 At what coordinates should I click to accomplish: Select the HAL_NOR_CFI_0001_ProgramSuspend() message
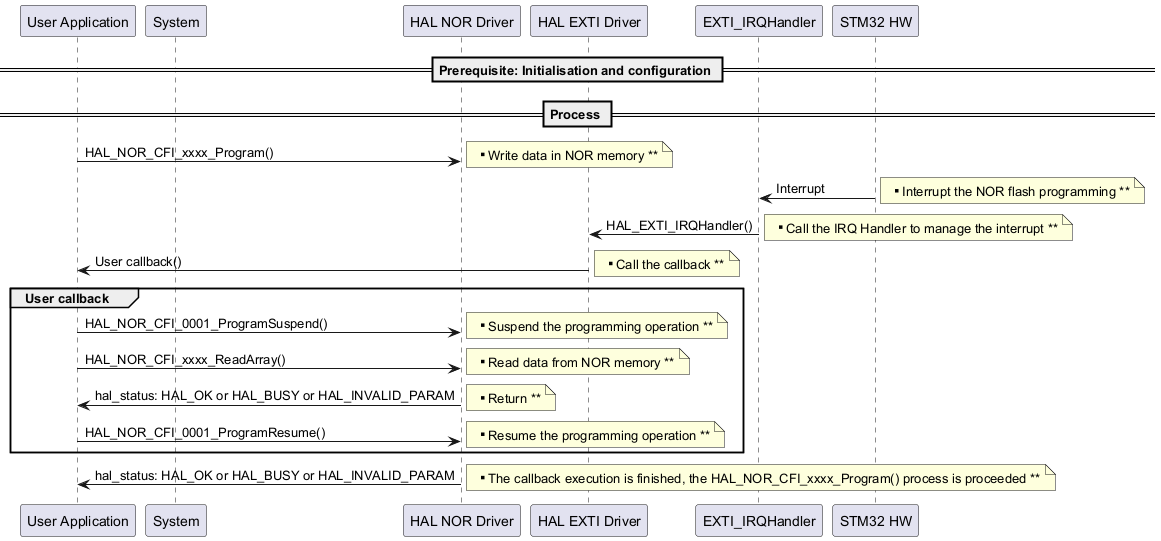[x=206, y=324]
